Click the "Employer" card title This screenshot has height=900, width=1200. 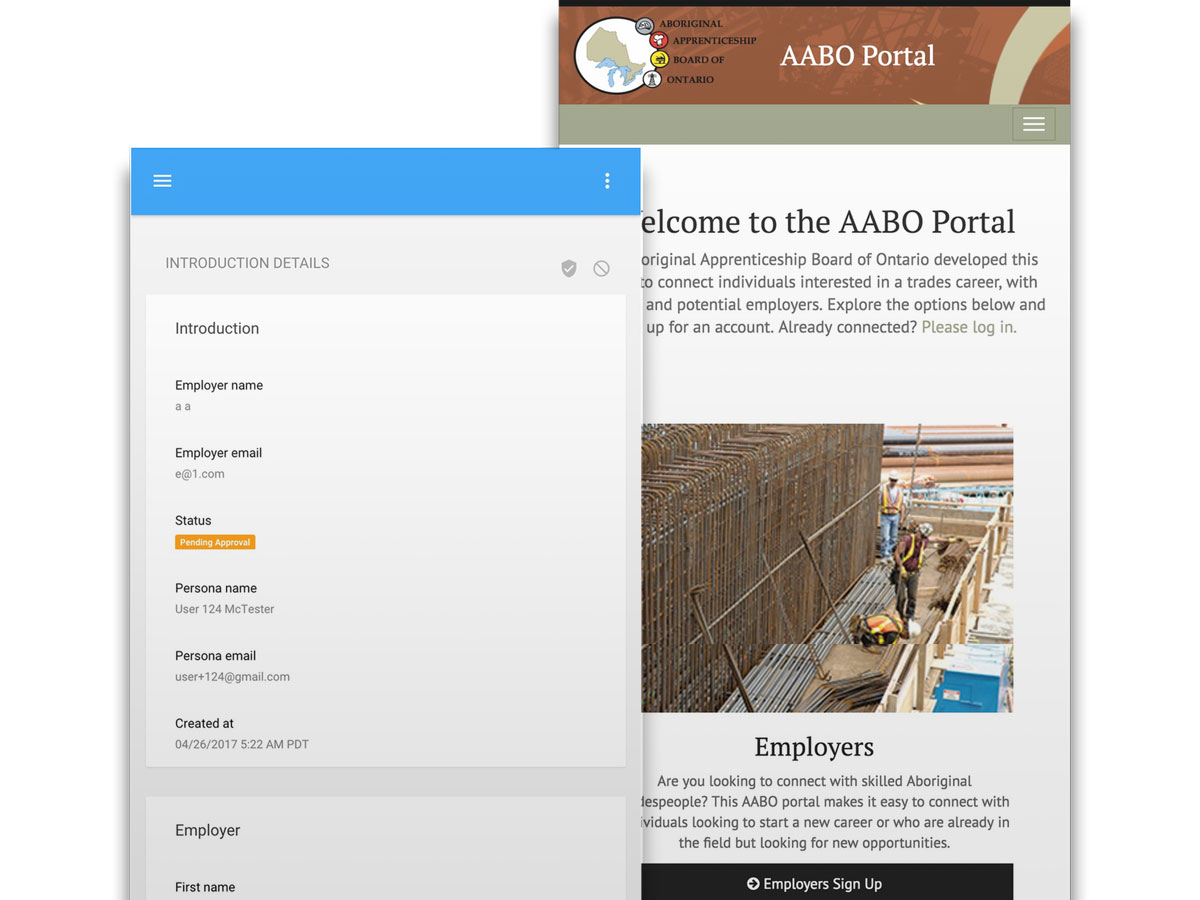point(208,830)
